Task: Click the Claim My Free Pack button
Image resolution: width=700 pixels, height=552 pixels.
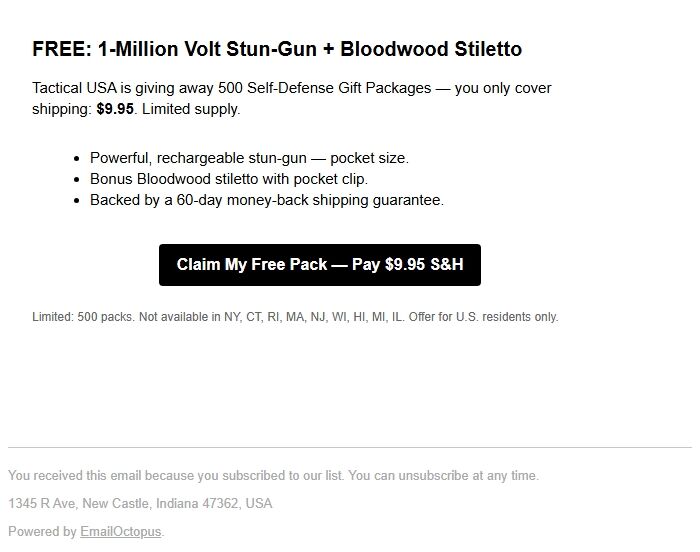Action: (320, 265)
